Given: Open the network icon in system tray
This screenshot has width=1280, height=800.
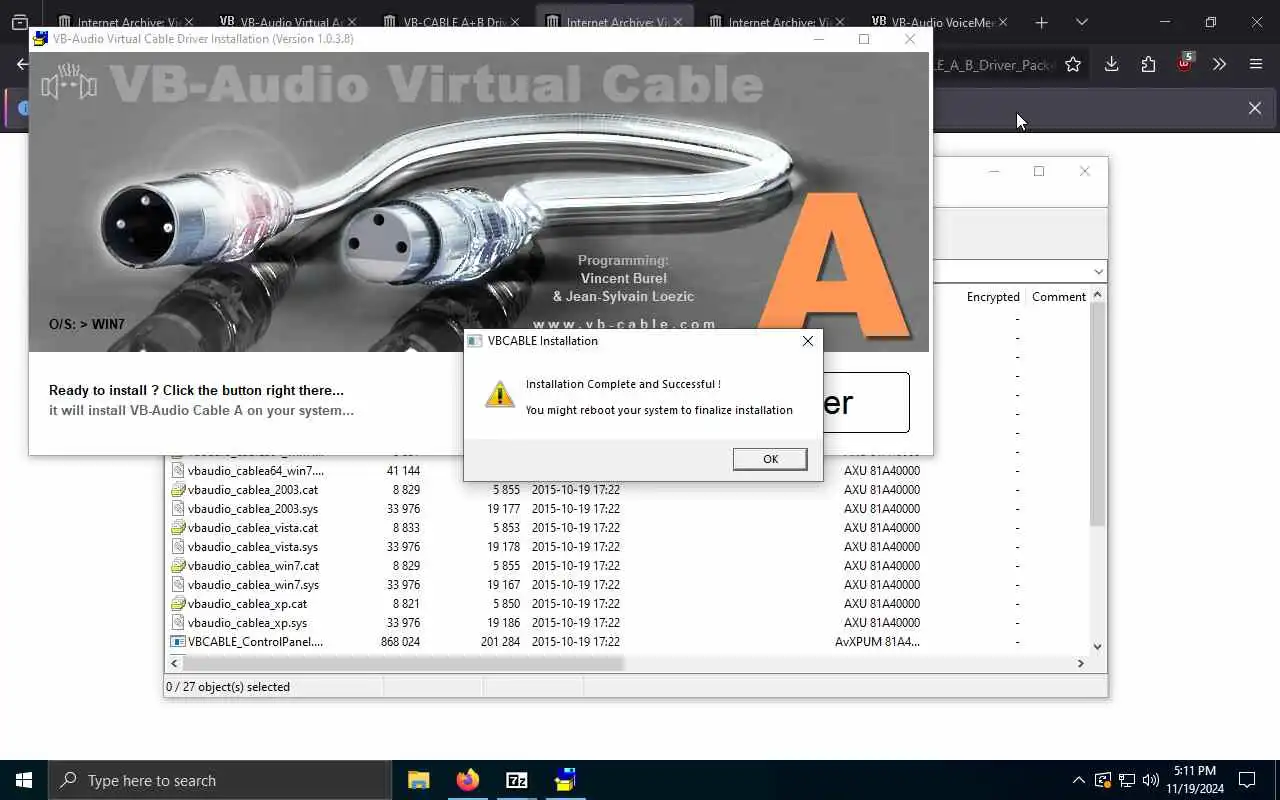Looking at the screenshot, I should point(1127,780).
